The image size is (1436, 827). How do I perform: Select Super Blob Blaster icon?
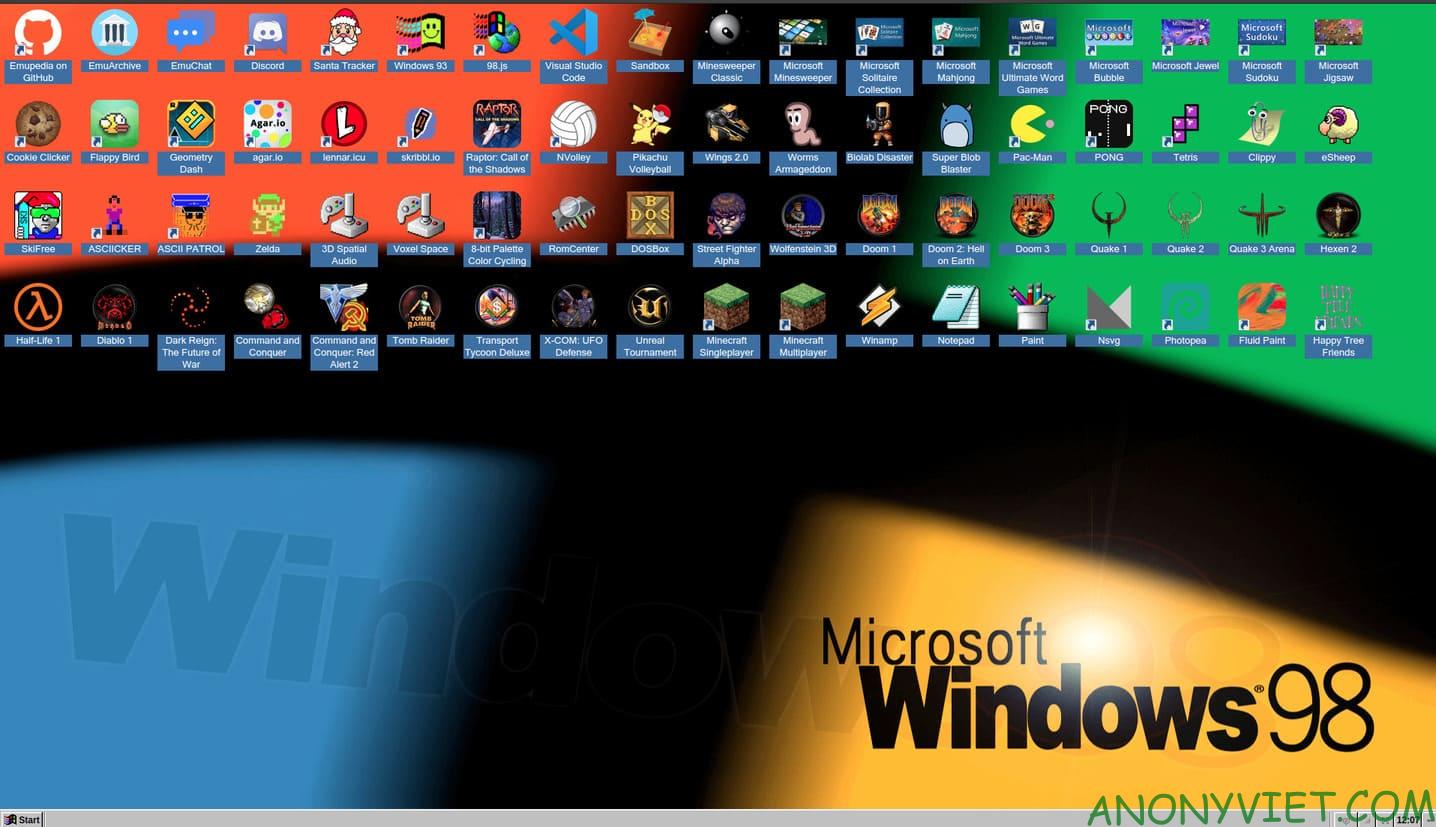(x=956, y=124)
